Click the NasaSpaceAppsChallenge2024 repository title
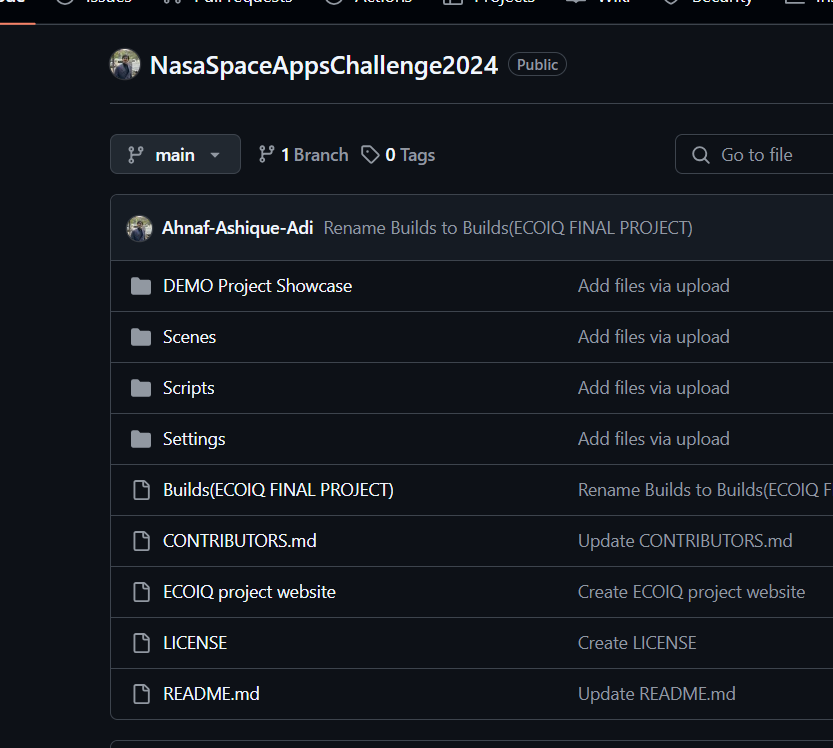This screenshot has height=748, width=833. 323,65
